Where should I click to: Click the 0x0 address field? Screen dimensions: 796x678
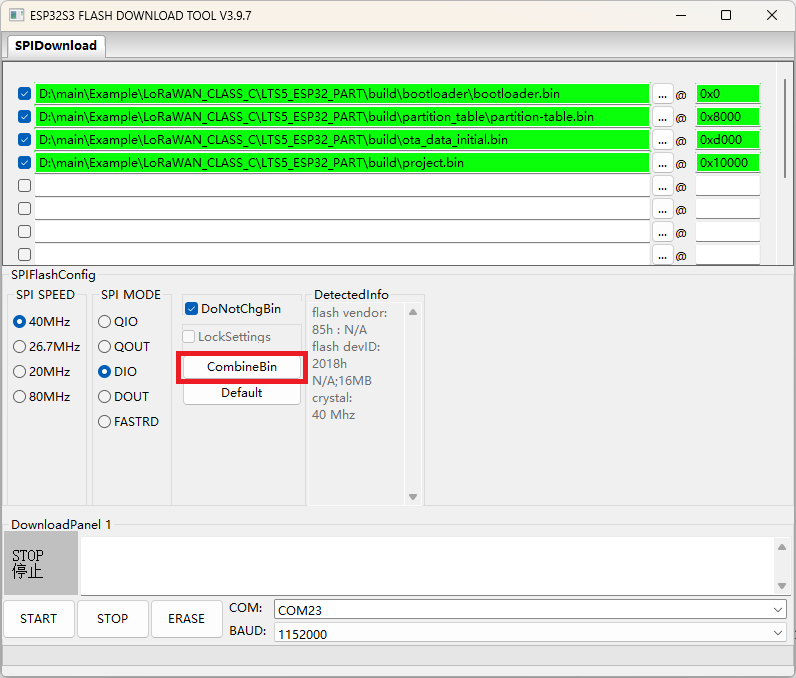pos(727,94)
